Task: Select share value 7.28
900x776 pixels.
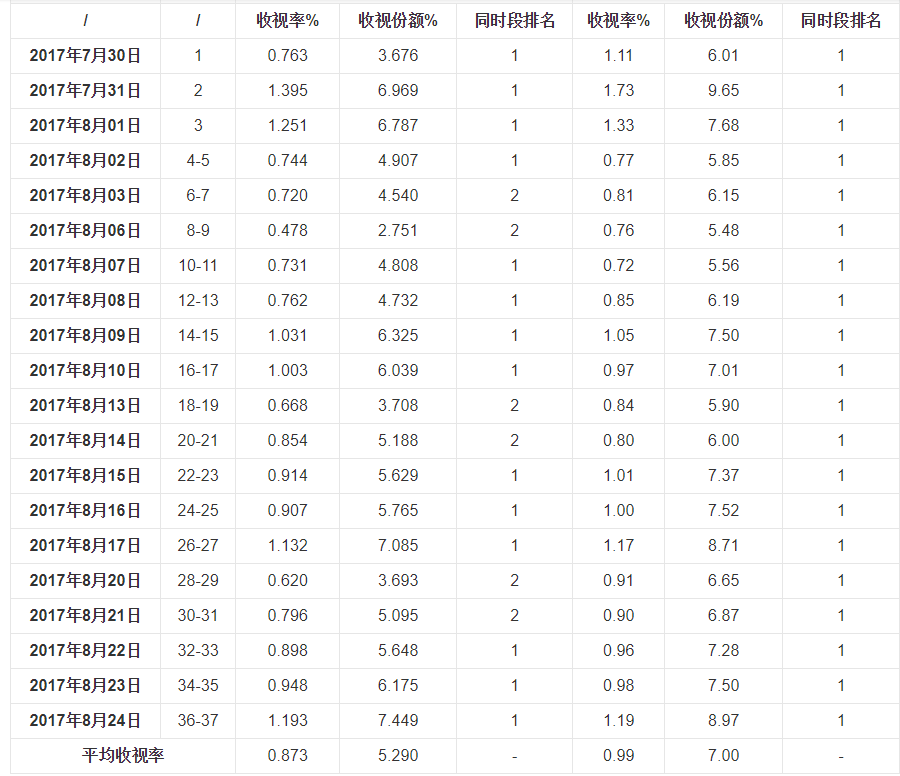Action: click(723, 651)
